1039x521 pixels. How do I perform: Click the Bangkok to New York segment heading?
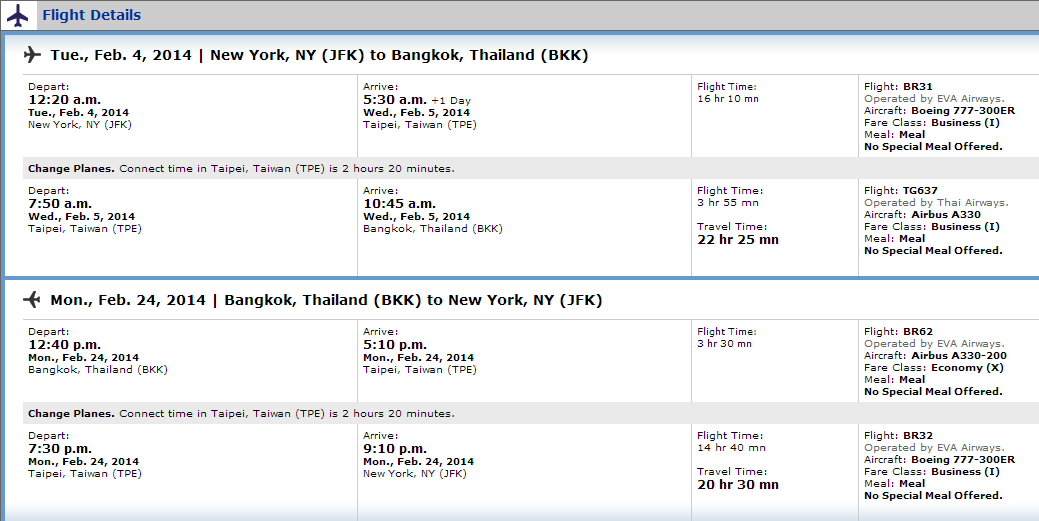coord(326,300)
